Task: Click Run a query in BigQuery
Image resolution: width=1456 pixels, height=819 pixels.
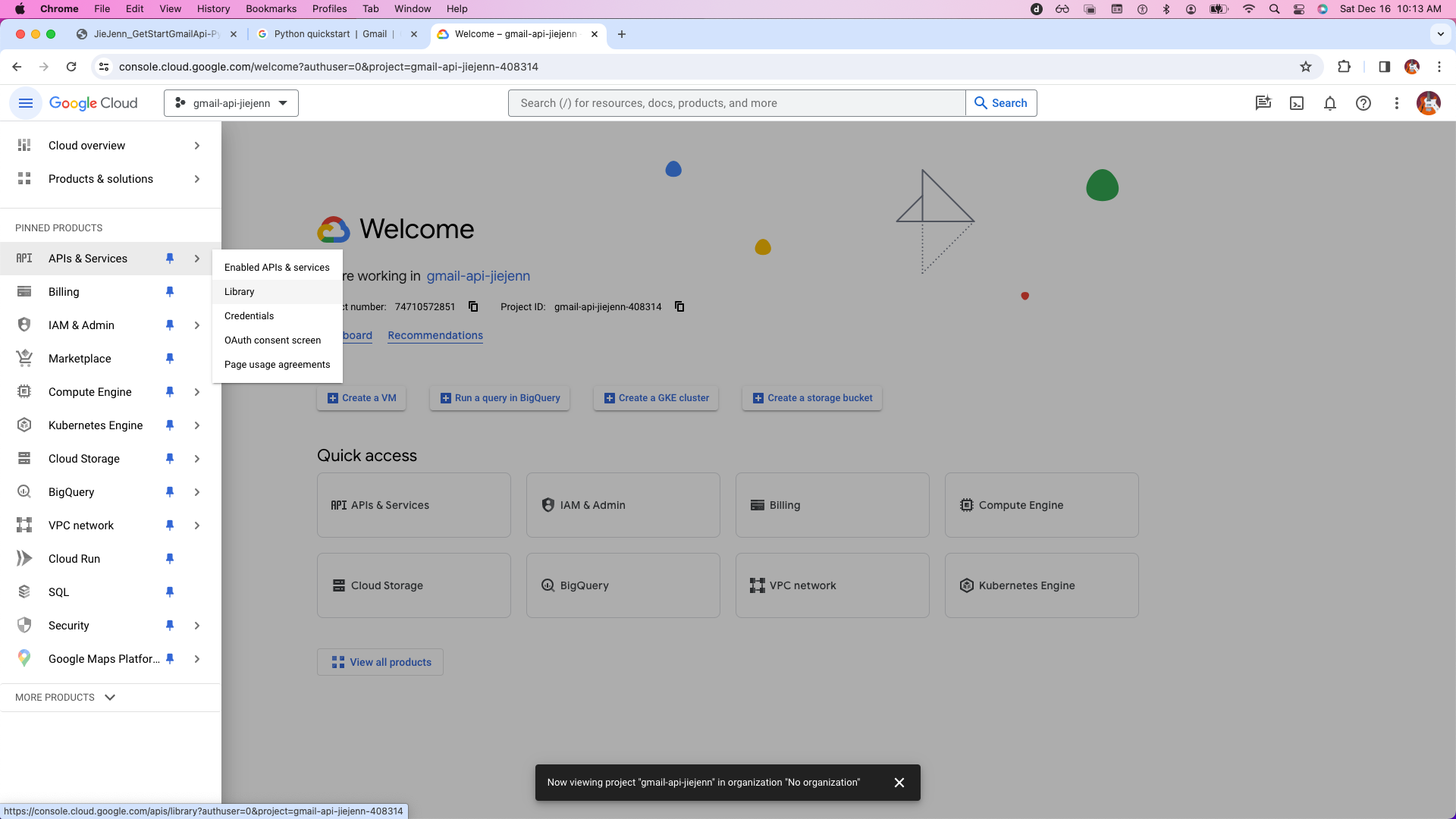Action: click(500, 398)
